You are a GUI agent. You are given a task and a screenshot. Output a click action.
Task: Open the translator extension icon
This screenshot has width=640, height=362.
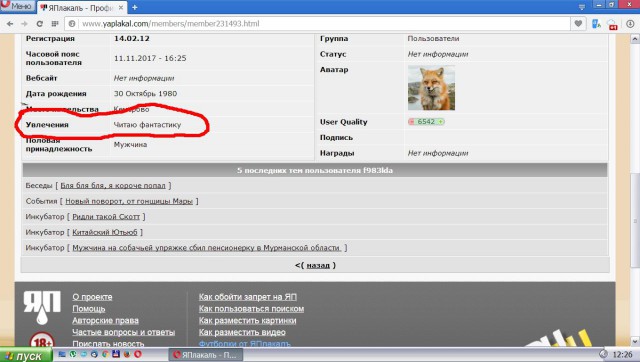pyautogui.click(x=596, y=24)
